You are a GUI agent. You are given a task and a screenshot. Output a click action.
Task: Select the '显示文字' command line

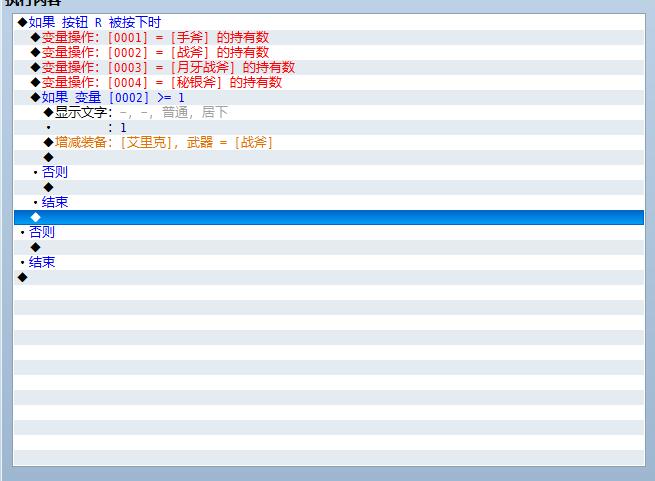tap(329, 112)
